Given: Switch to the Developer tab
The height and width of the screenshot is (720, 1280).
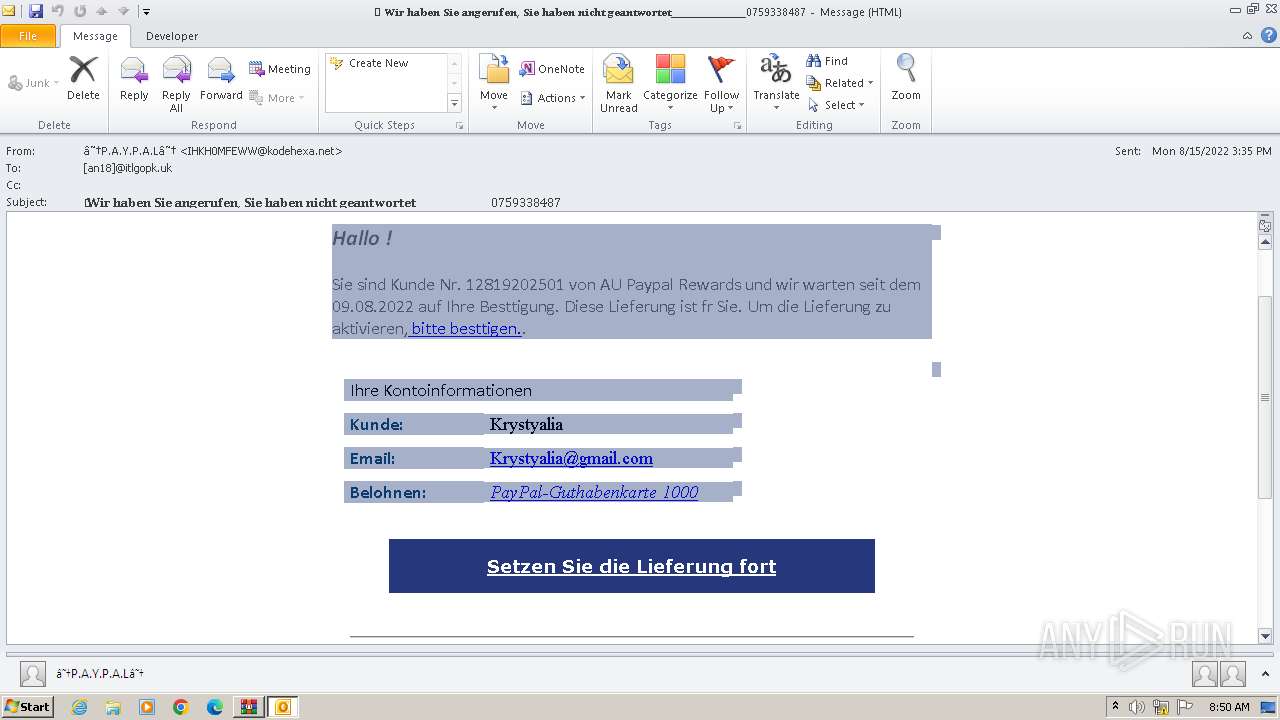Looking at the screenshot, I should pos(172,36).
